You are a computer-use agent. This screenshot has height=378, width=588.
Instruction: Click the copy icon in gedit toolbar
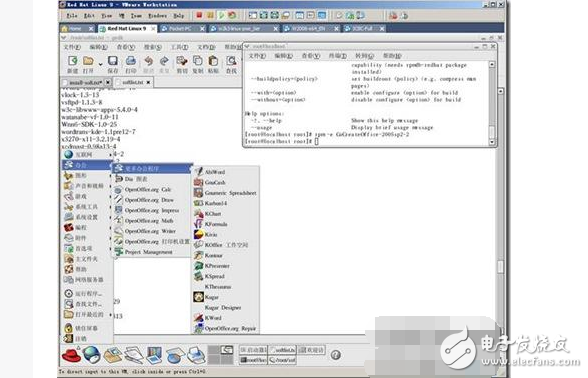point(198,61)
